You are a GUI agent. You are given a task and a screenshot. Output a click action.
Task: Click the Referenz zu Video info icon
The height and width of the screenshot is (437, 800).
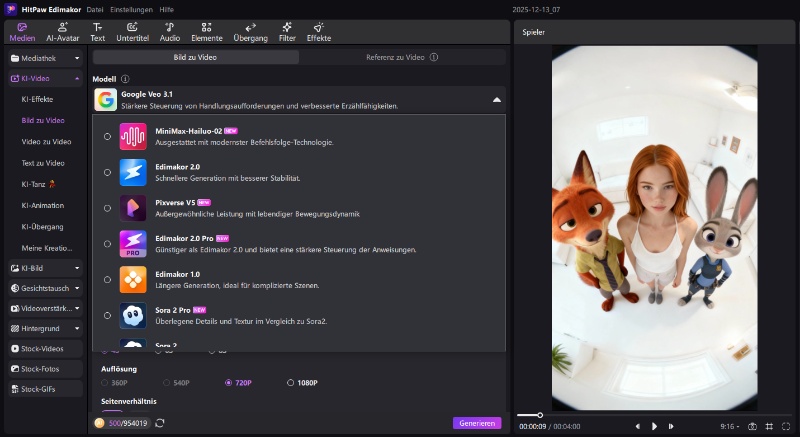coord(434,57)
